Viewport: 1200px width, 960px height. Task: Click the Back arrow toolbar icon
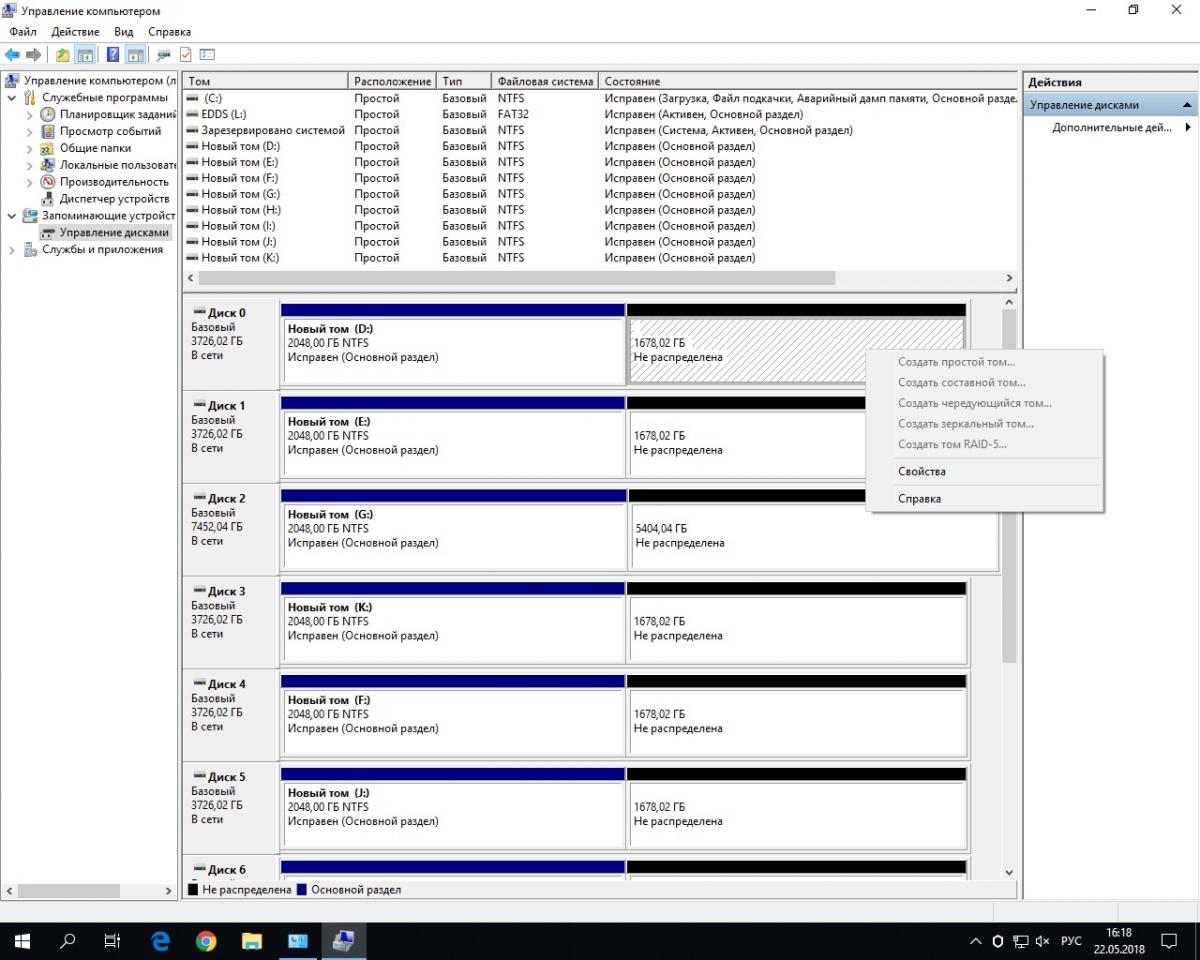(12, 55)
